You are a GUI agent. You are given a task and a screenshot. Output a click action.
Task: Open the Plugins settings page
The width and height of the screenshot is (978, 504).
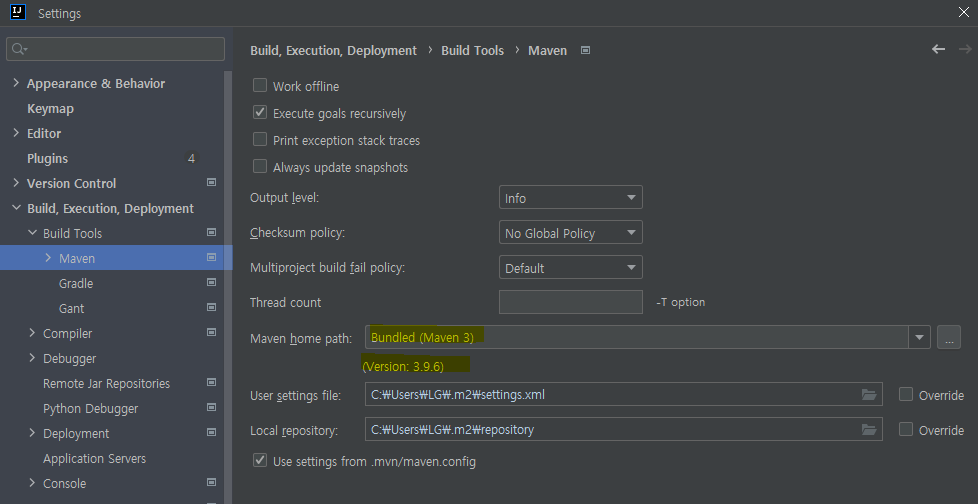point(47,158)
